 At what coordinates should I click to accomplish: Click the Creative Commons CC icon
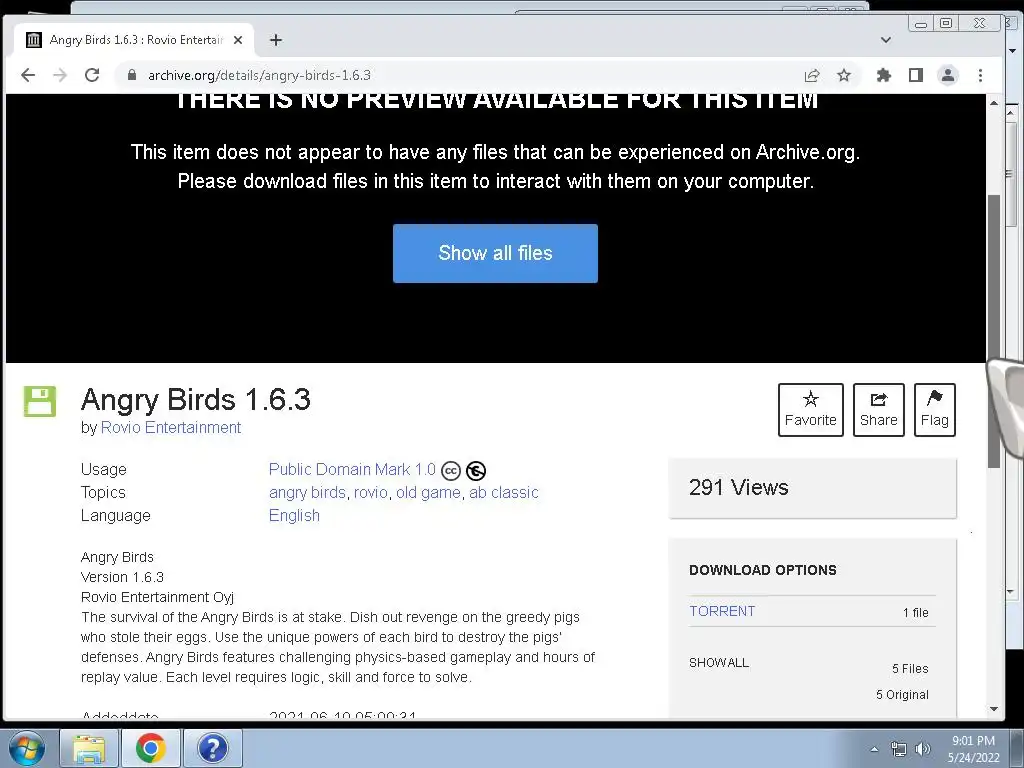click(x=451, y=470)
